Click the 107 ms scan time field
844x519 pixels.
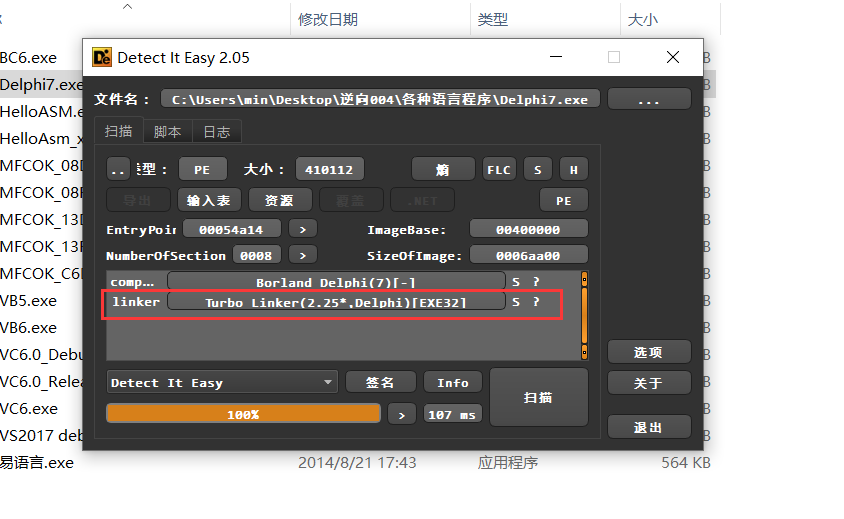pyautogui.click(x=453, y=415)
